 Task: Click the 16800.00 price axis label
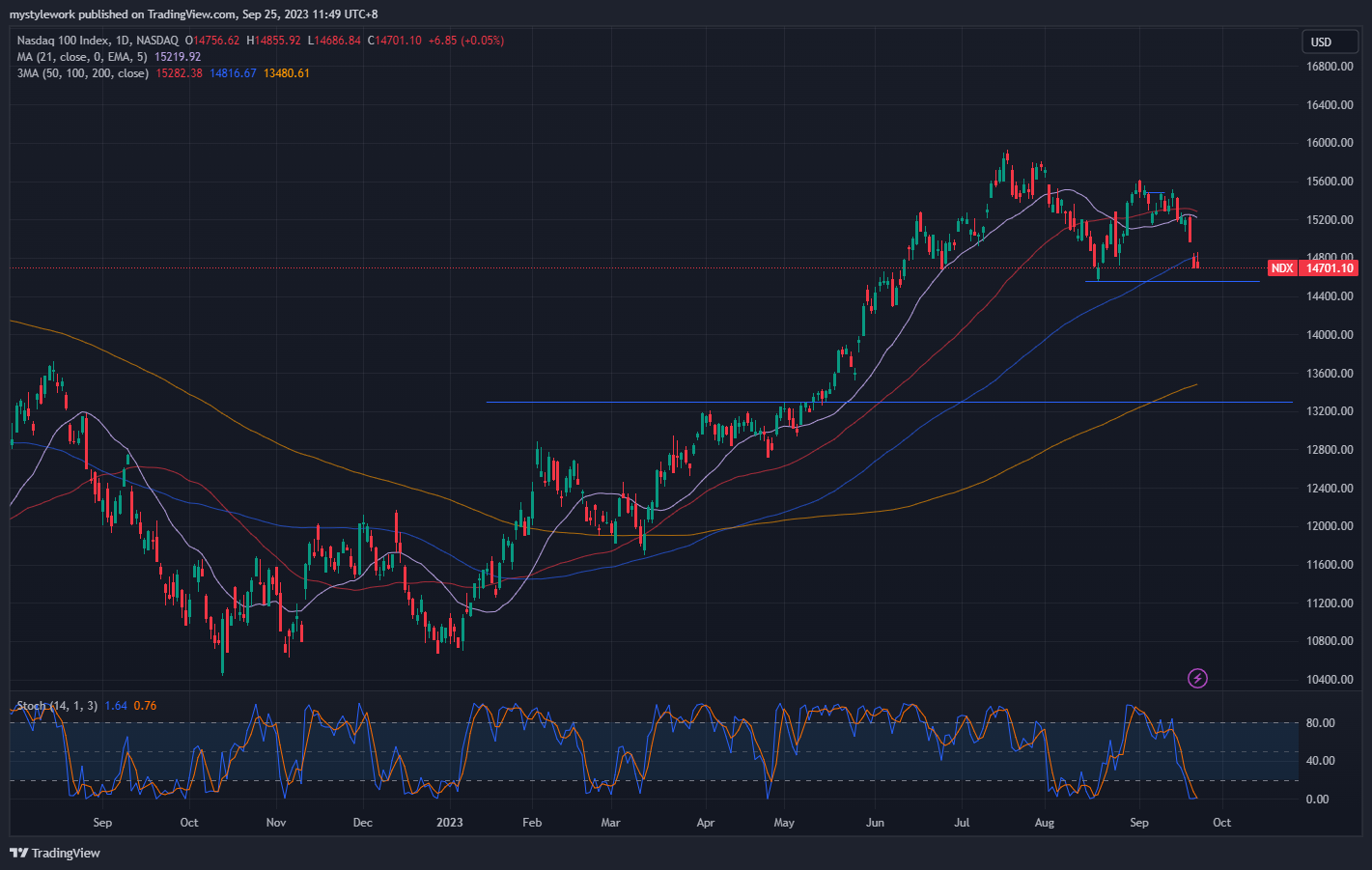(1330, 67)
